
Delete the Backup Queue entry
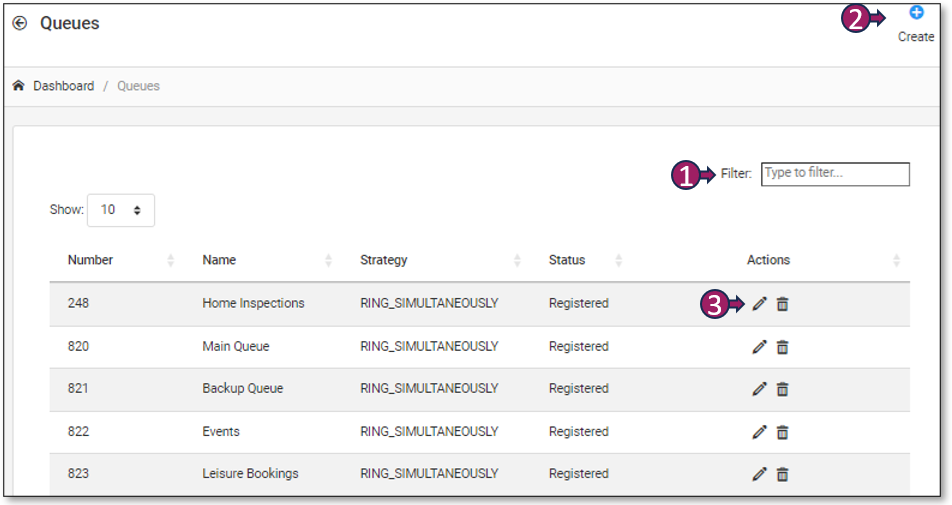click(x=783, y=389)
